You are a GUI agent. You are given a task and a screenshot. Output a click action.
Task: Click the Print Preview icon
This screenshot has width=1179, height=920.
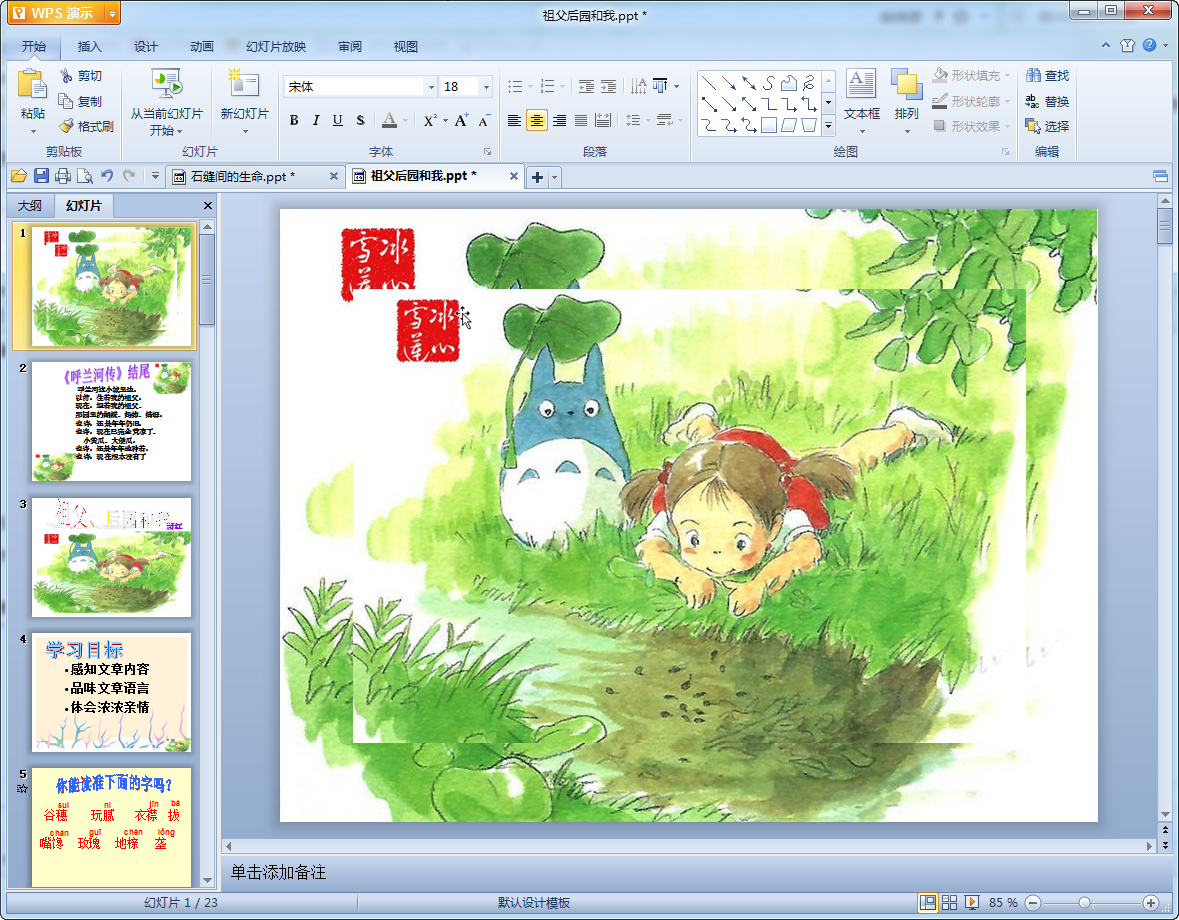[x=85, y=176]
